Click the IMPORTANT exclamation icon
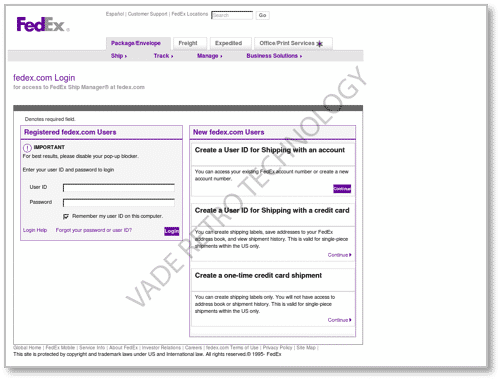This screenshot has height=381, width=501. click(27, 148)
